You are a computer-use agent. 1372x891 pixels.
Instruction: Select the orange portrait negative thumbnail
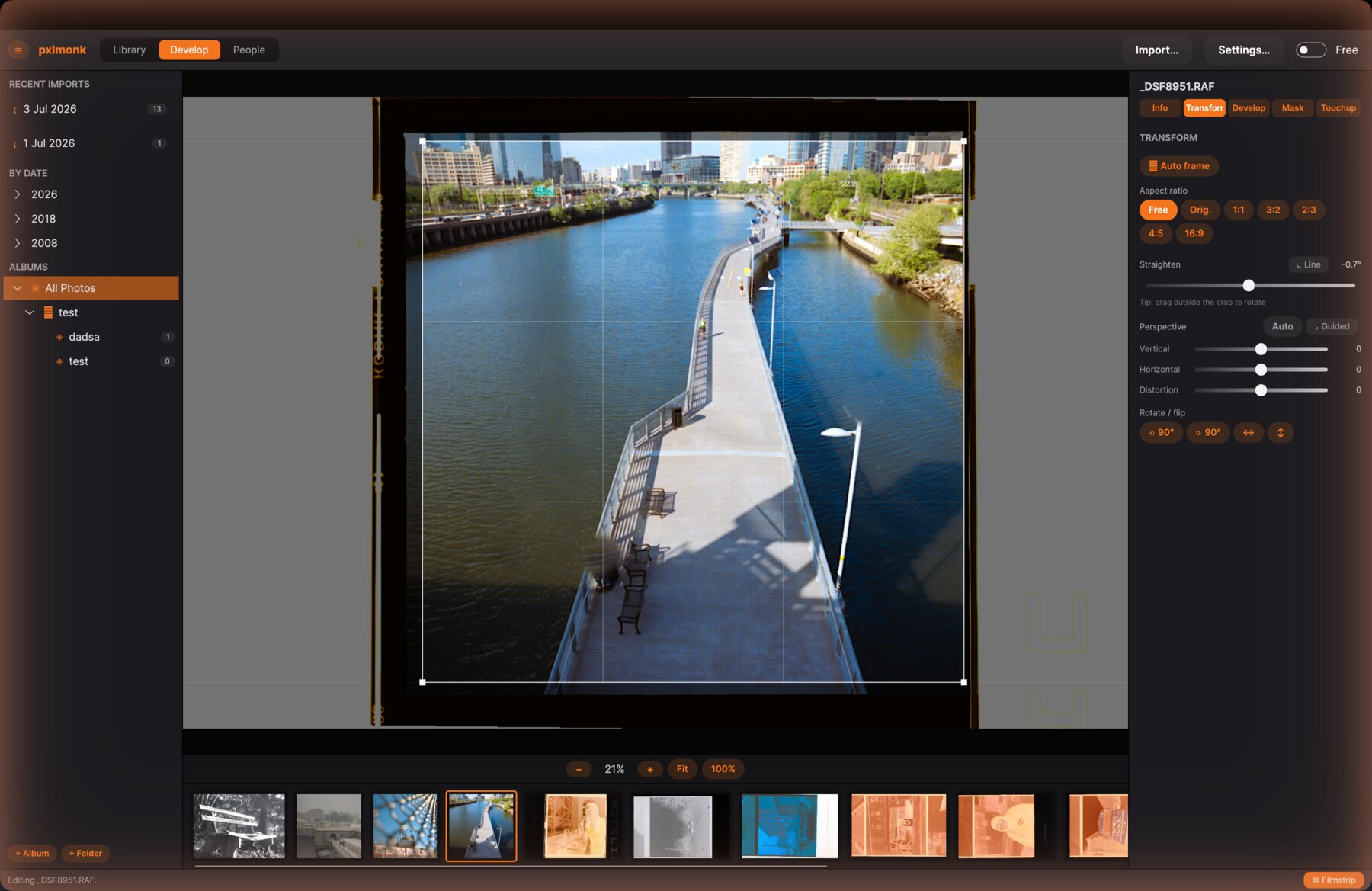point(996,826)
